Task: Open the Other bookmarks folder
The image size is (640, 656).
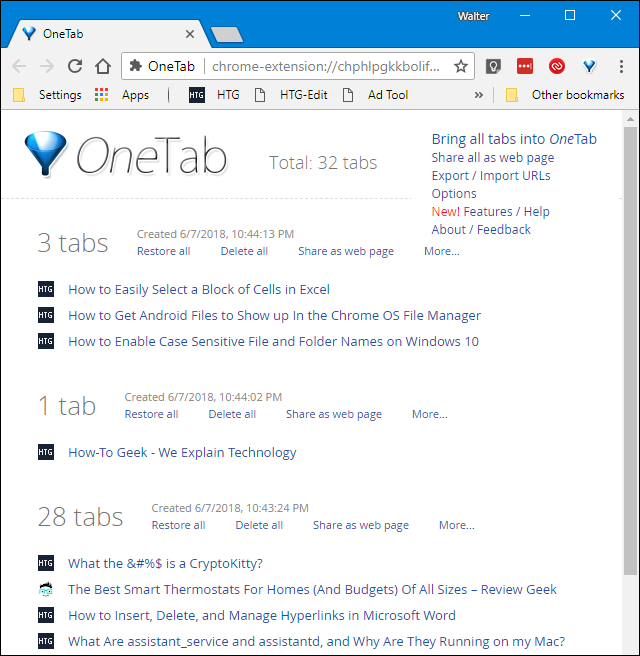Action: [565, 95]
